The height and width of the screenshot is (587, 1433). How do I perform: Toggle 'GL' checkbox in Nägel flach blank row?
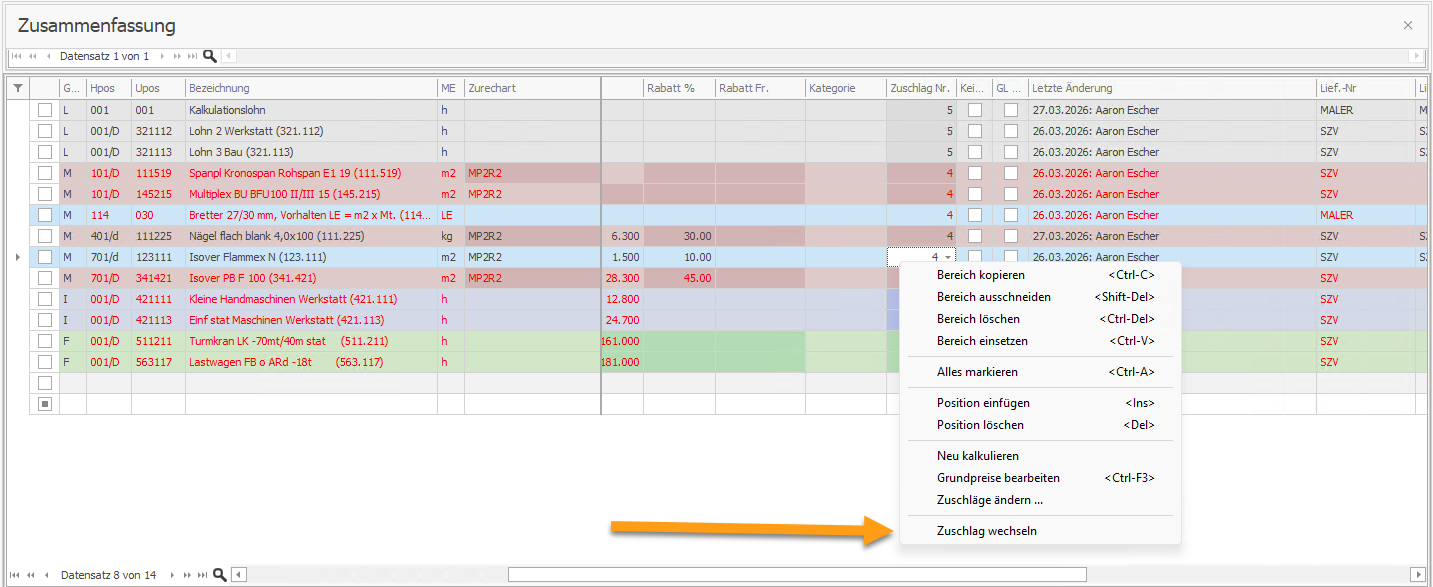pos(1011,236)
